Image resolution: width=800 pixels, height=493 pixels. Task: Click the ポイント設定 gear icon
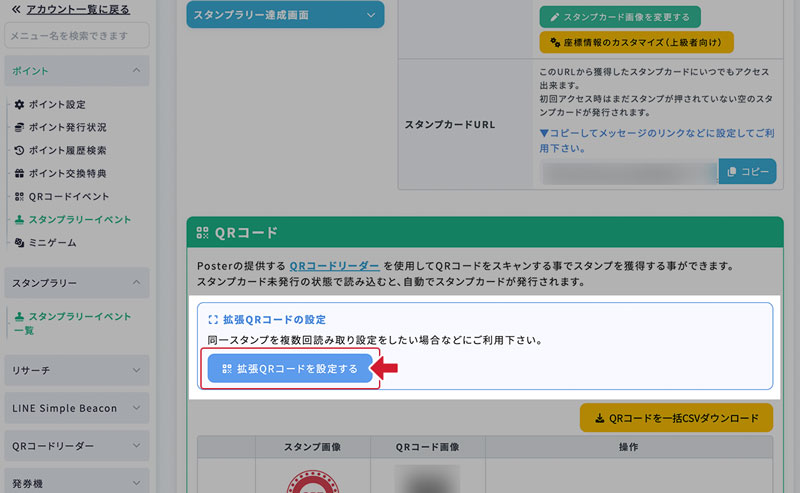click(20, 104)
